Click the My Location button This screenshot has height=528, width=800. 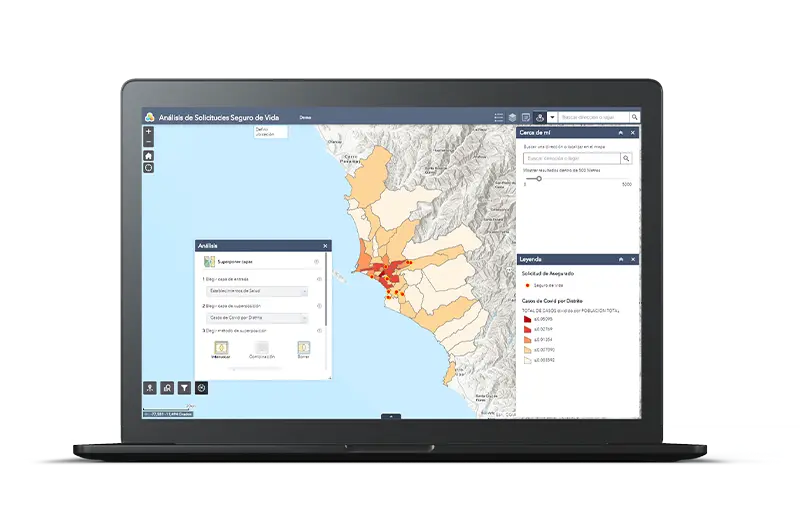coord(148,168)
